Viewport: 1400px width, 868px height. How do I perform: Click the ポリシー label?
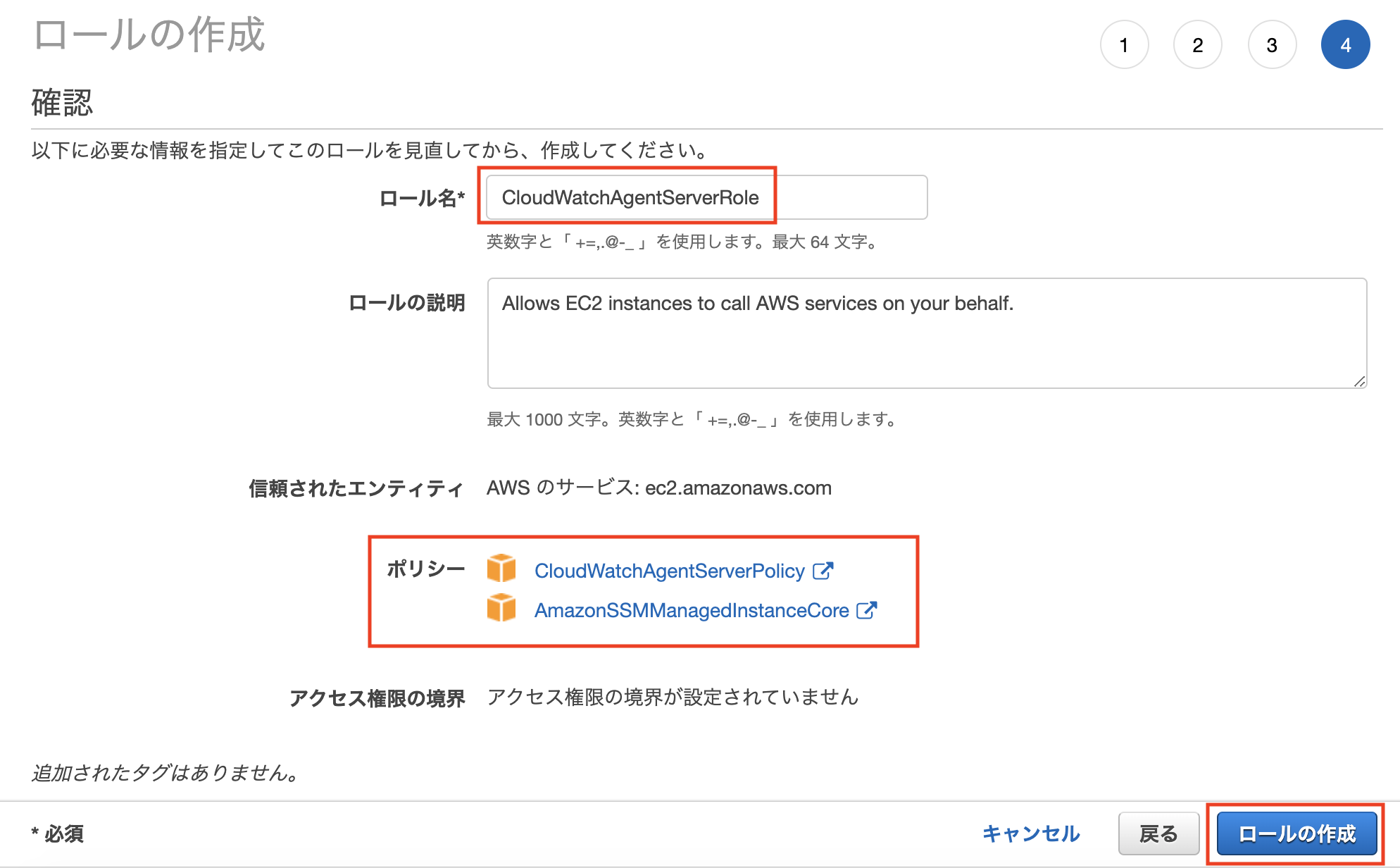tap(425, 569)
